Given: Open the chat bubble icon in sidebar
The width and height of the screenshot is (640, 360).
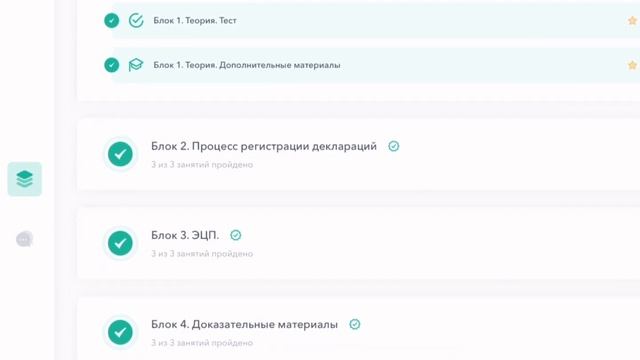Looking at the screenshot, I should pyautogui.click(x=24, y=239).
